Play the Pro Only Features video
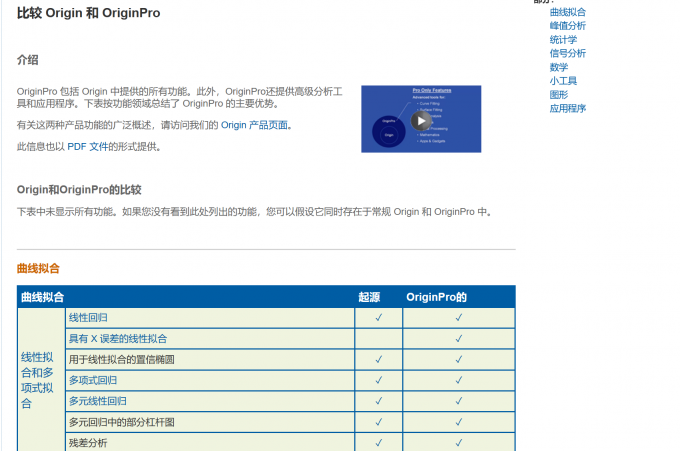Image resolution: width=680 pixels, height=451 pixels. [x=421, y=121]
